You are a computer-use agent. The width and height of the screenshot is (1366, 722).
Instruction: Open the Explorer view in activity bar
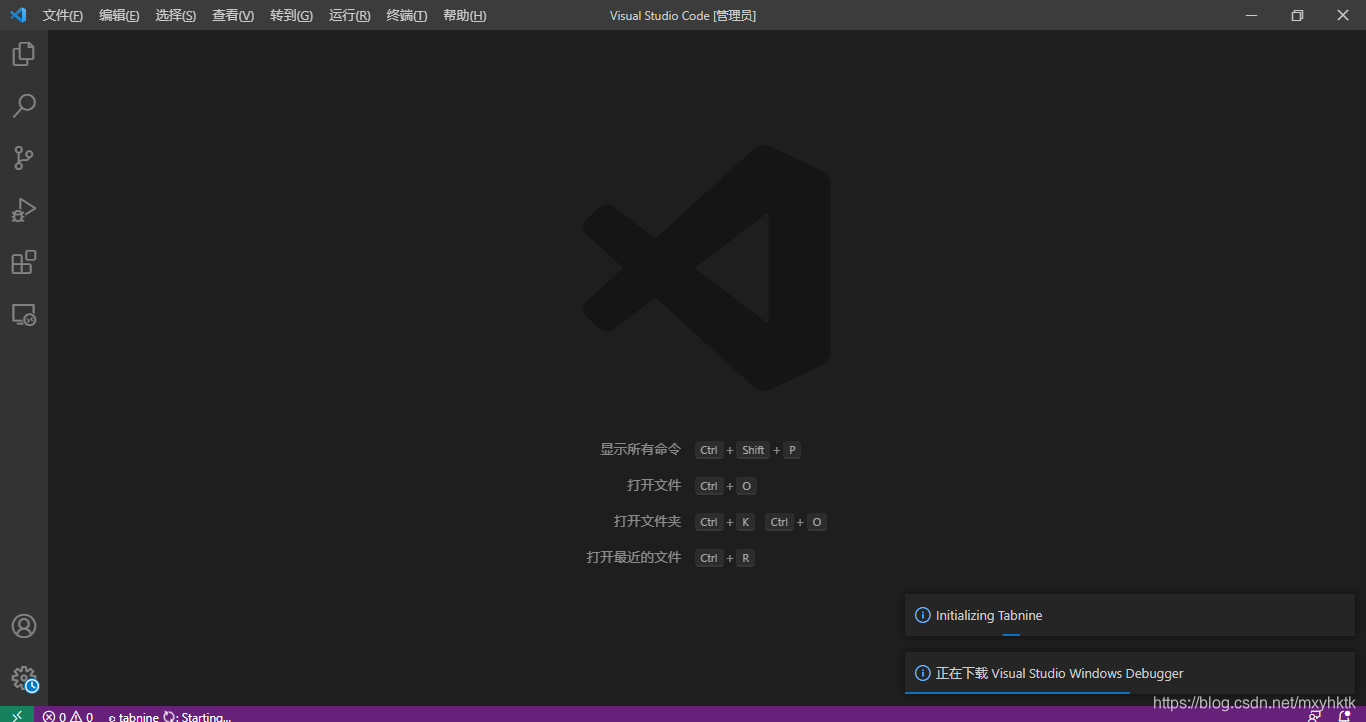tap(24, 54)
